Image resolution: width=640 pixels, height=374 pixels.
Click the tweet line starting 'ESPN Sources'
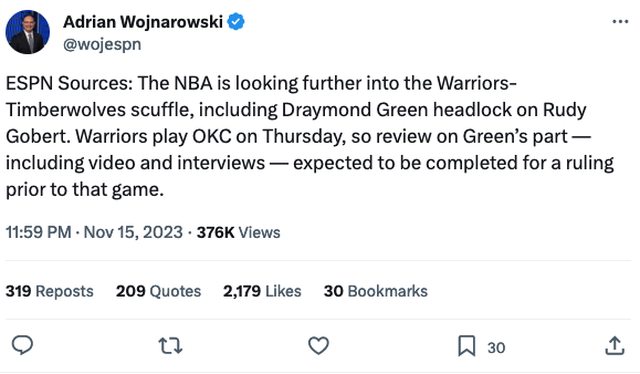pos(261,83)
